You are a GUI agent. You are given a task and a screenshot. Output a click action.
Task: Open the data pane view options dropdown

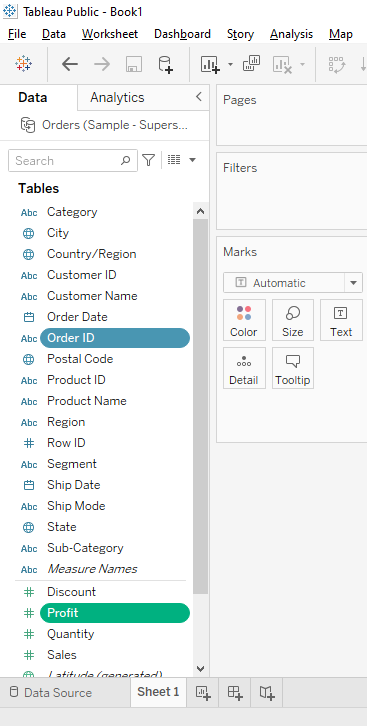coord(193,160)
